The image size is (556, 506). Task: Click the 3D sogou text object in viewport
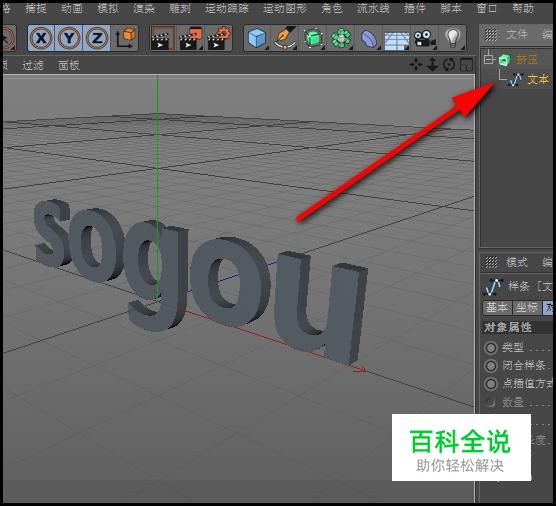click(200, 281)
